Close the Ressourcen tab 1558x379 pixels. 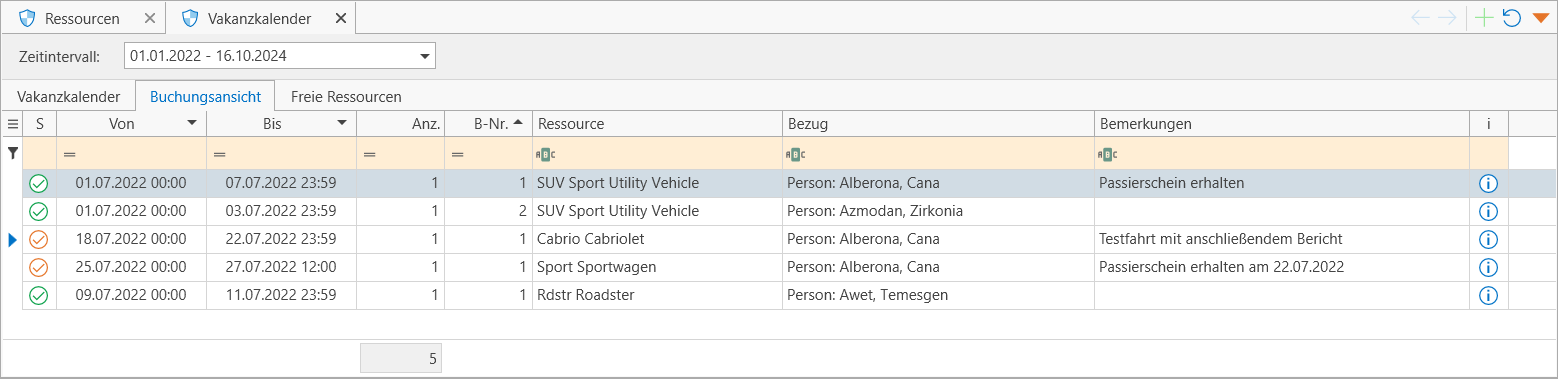pyautogui.click(x=150, y=18)
